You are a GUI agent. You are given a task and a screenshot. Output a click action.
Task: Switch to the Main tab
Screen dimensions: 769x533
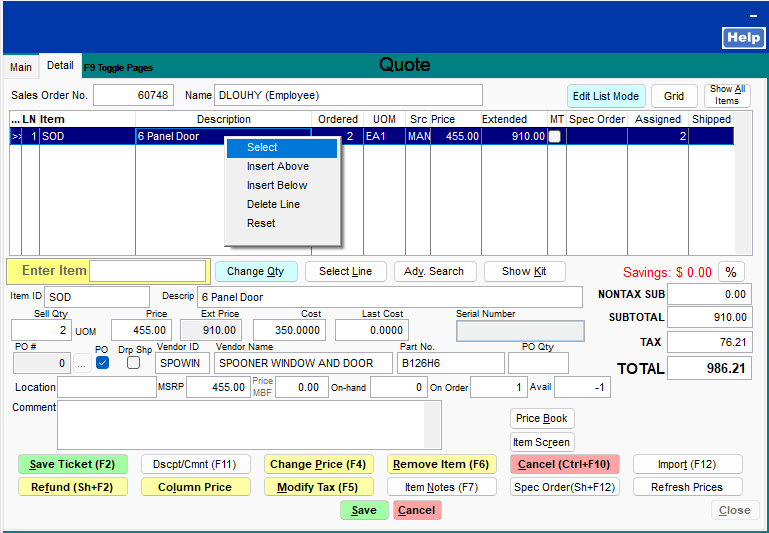[x=21, y=67]
